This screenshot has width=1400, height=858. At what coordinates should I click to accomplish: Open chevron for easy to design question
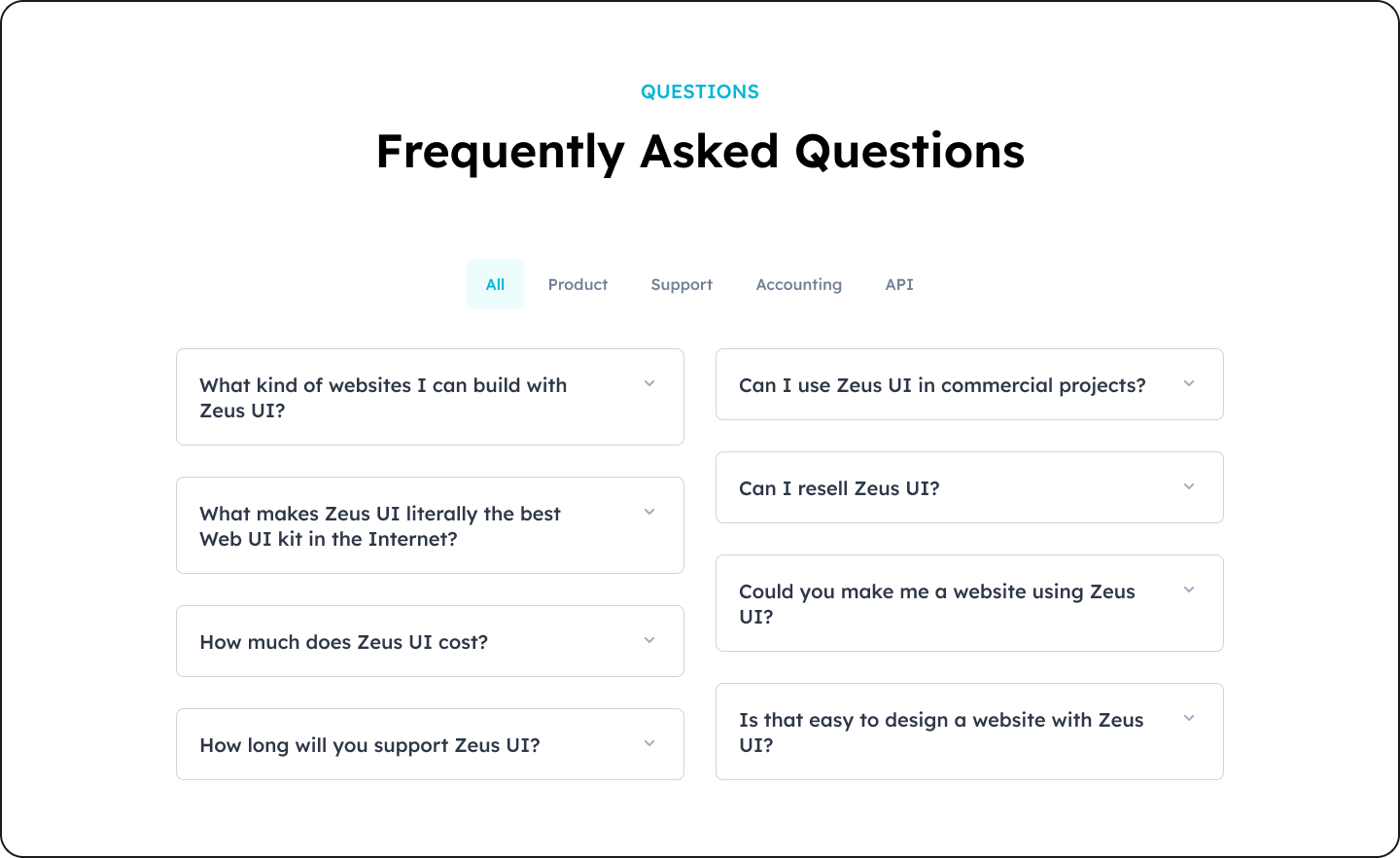point(1189,719)
